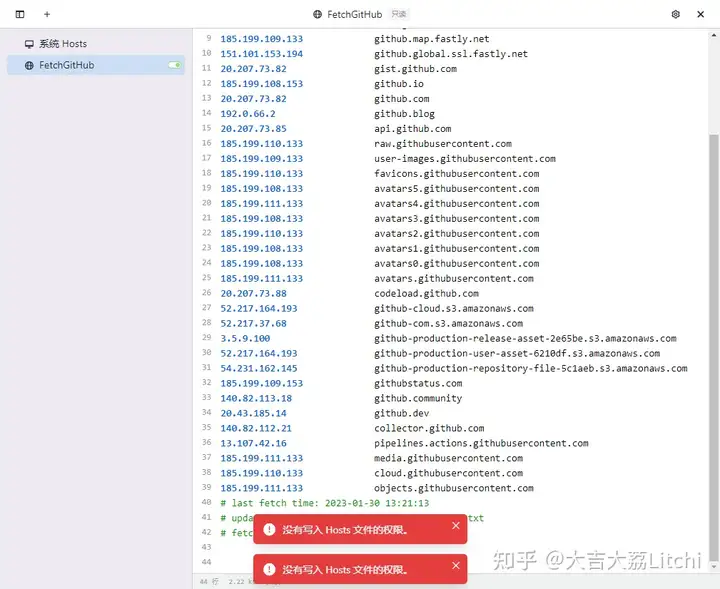
Task: Click the 只读 read-only badge
Action: [399, 14]
